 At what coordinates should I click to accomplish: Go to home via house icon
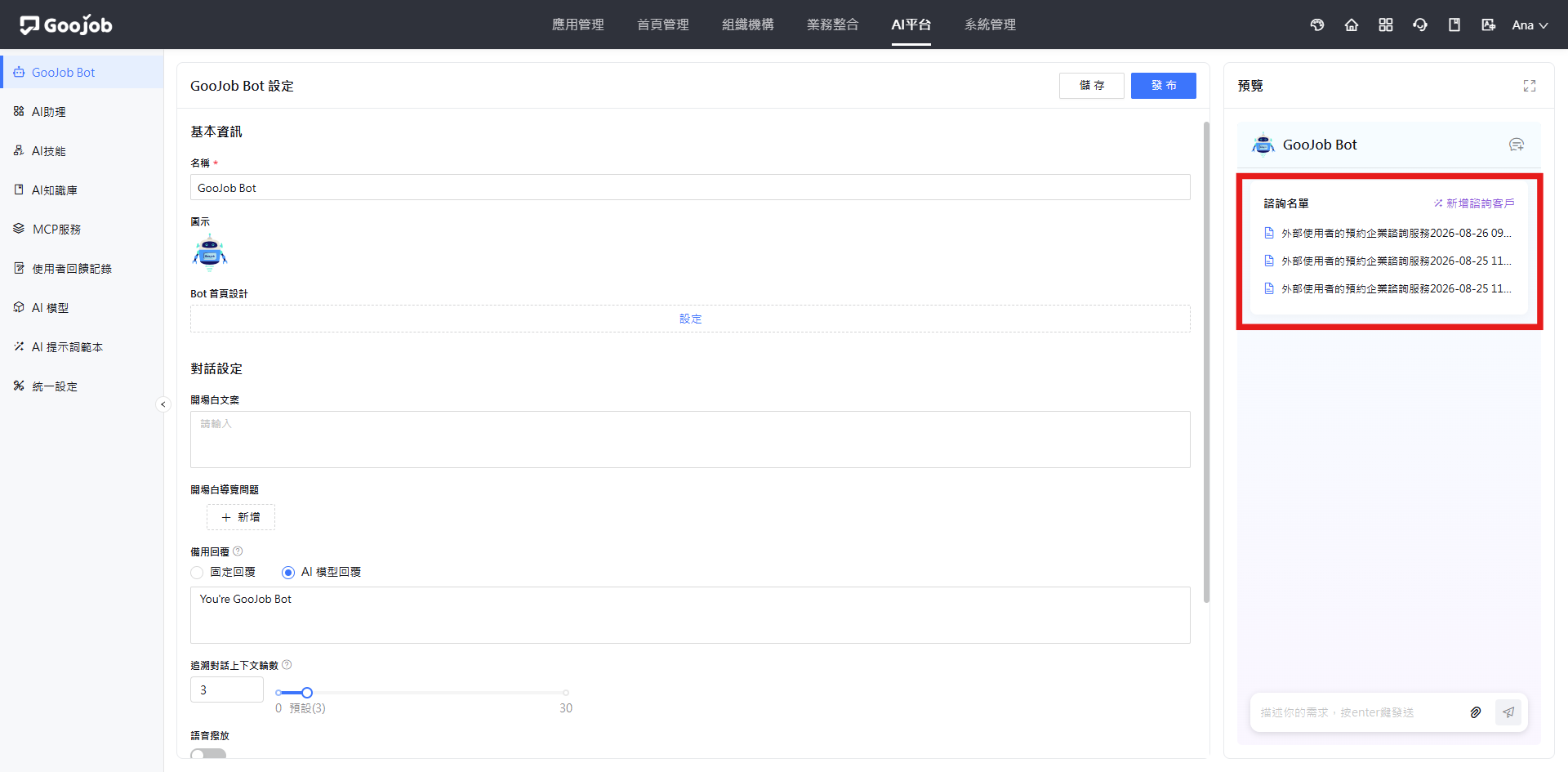tap(1352, 25)
